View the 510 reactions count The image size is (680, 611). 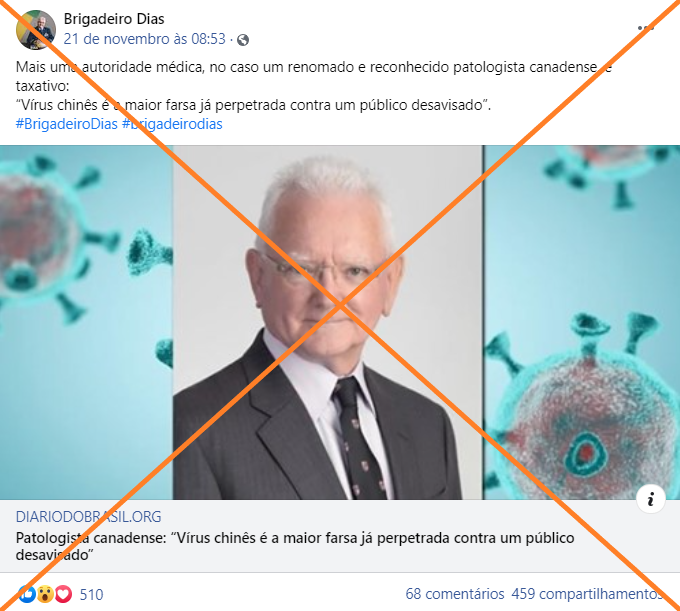(92, 594)
